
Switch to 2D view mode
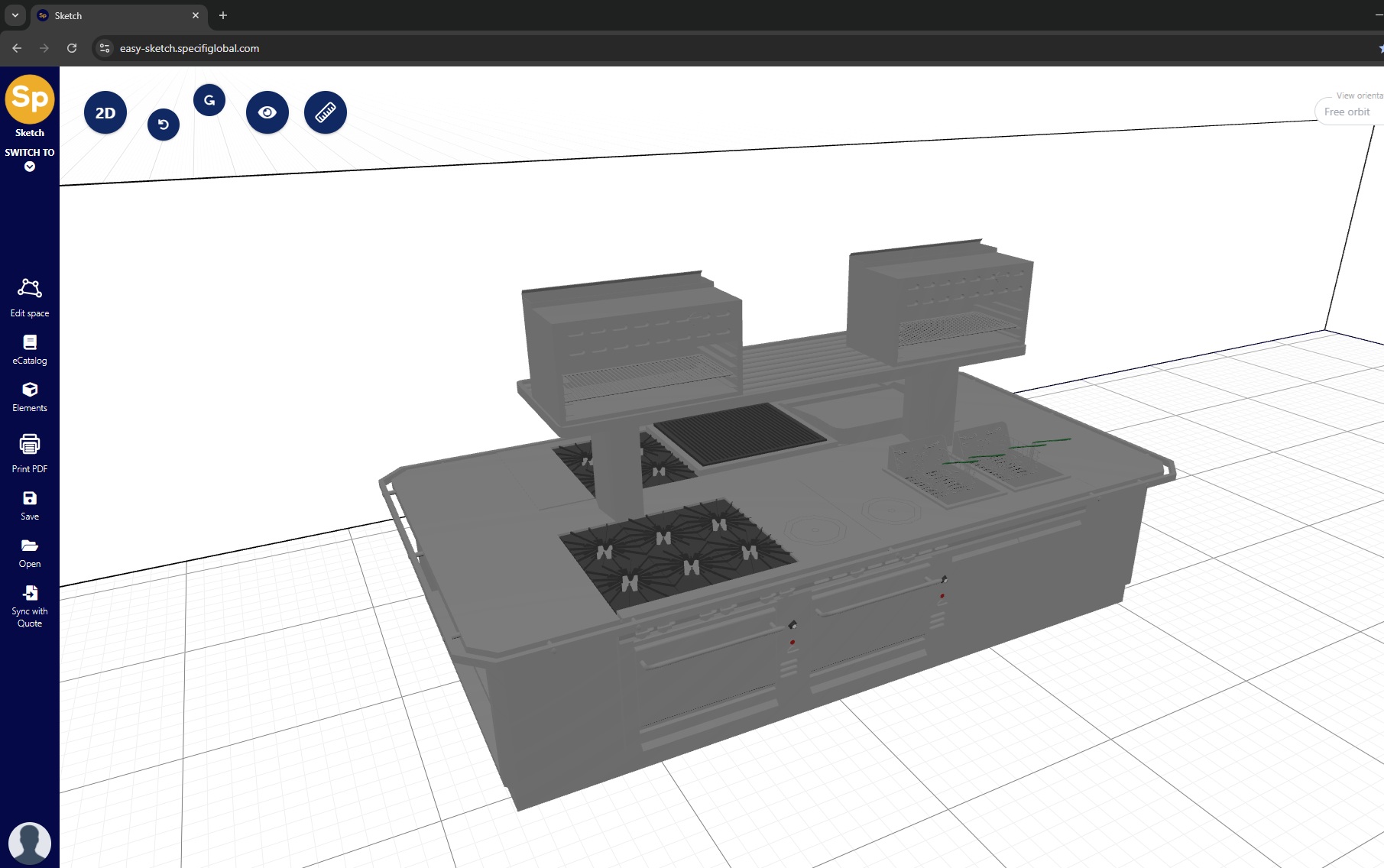click(x=105, y=113)
